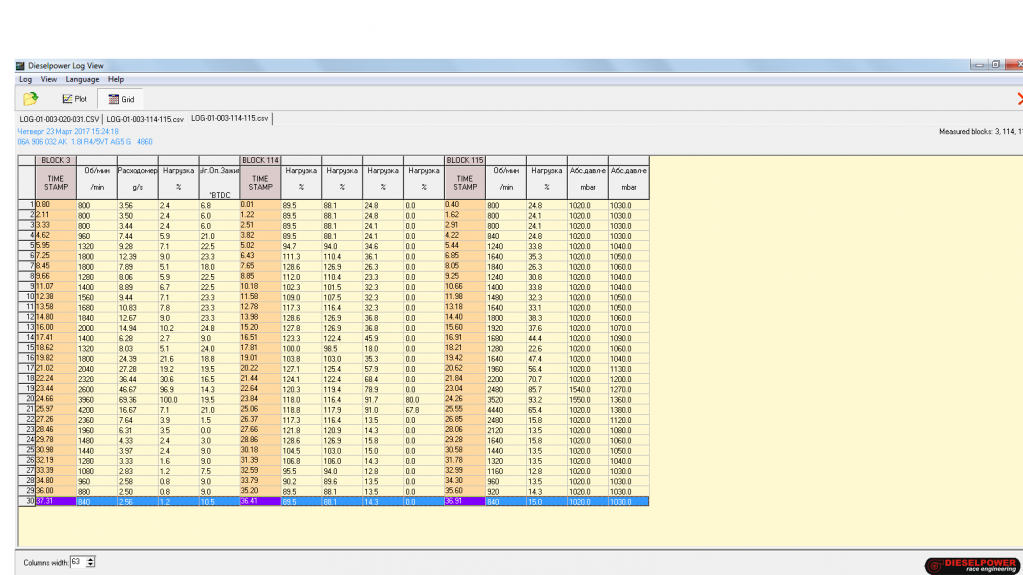Select the middle LOG-01-003-114-115.csv tab

click(146, 118)
